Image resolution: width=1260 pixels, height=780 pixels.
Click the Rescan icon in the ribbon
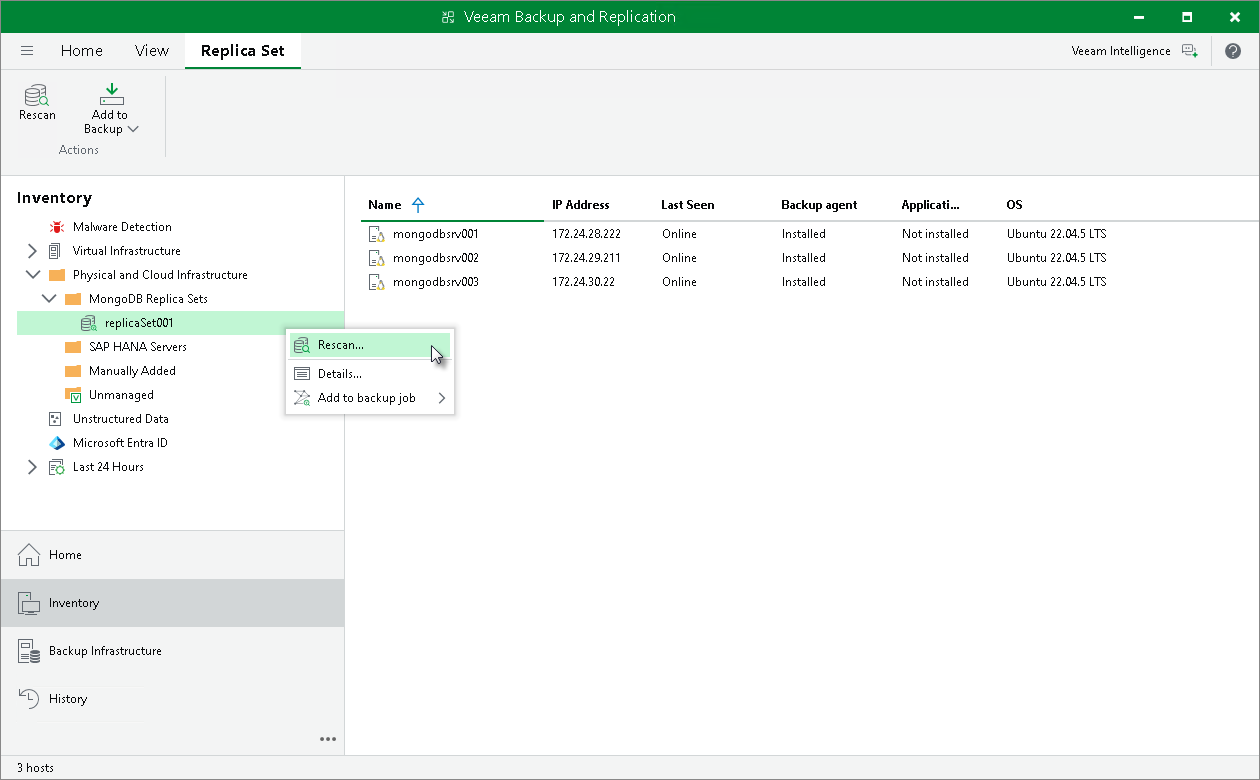click(x=37, y=105)
